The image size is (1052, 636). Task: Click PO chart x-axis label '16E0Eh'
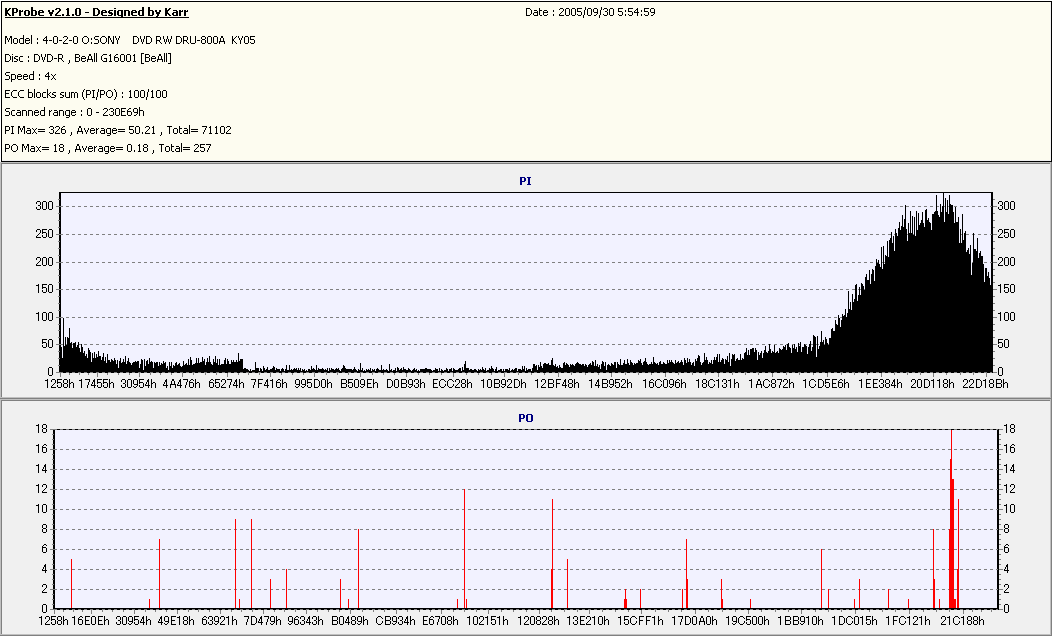[x=90, y=621]
